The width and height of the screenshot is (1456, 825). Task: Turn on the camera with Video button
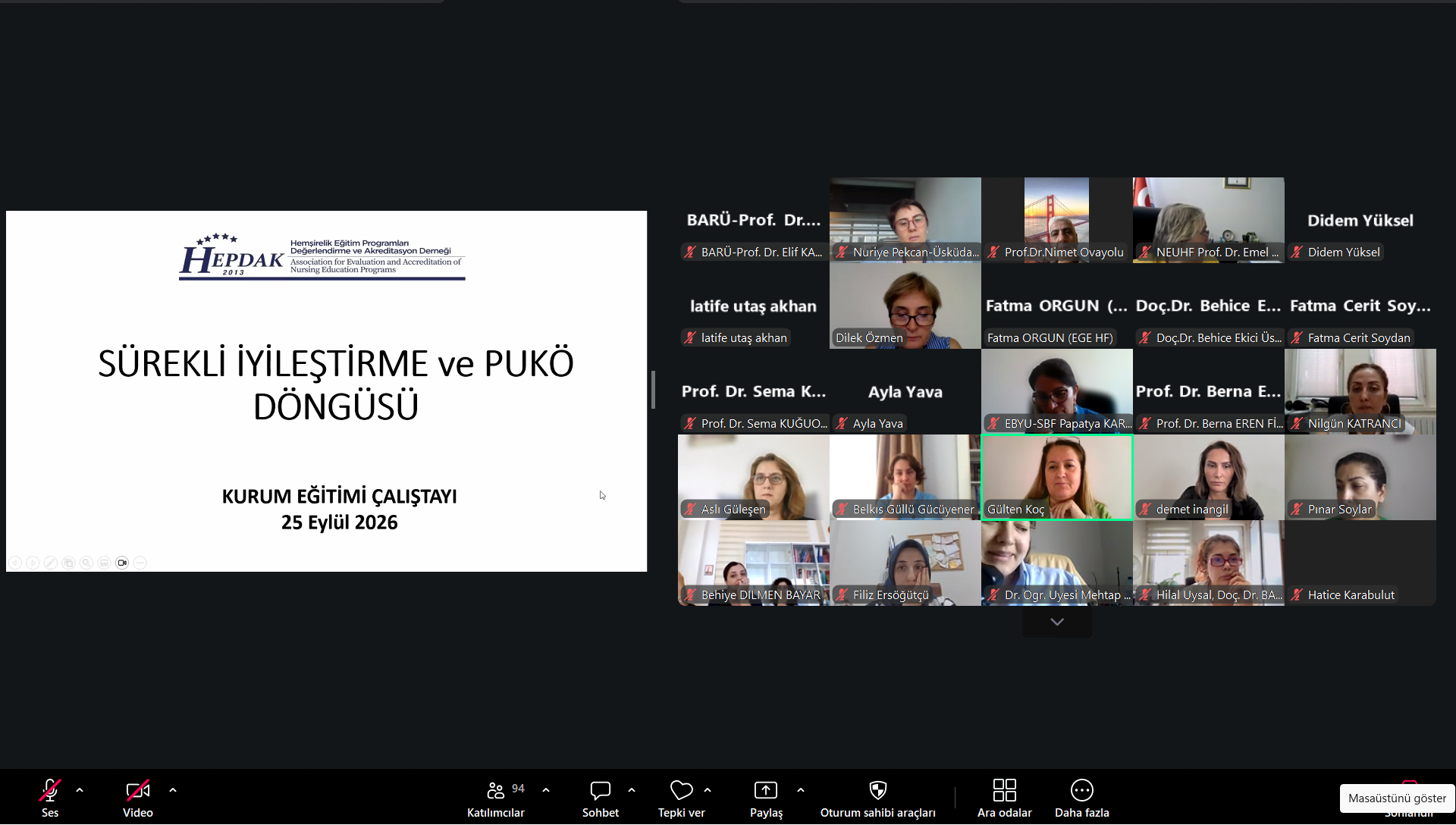click(x=138, y=798)
